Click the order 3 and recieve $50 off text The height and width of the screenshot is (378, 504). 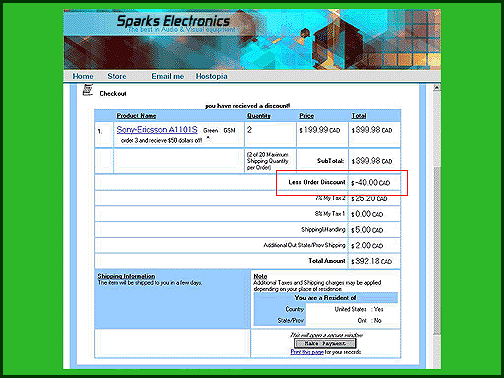coord(162,141)
